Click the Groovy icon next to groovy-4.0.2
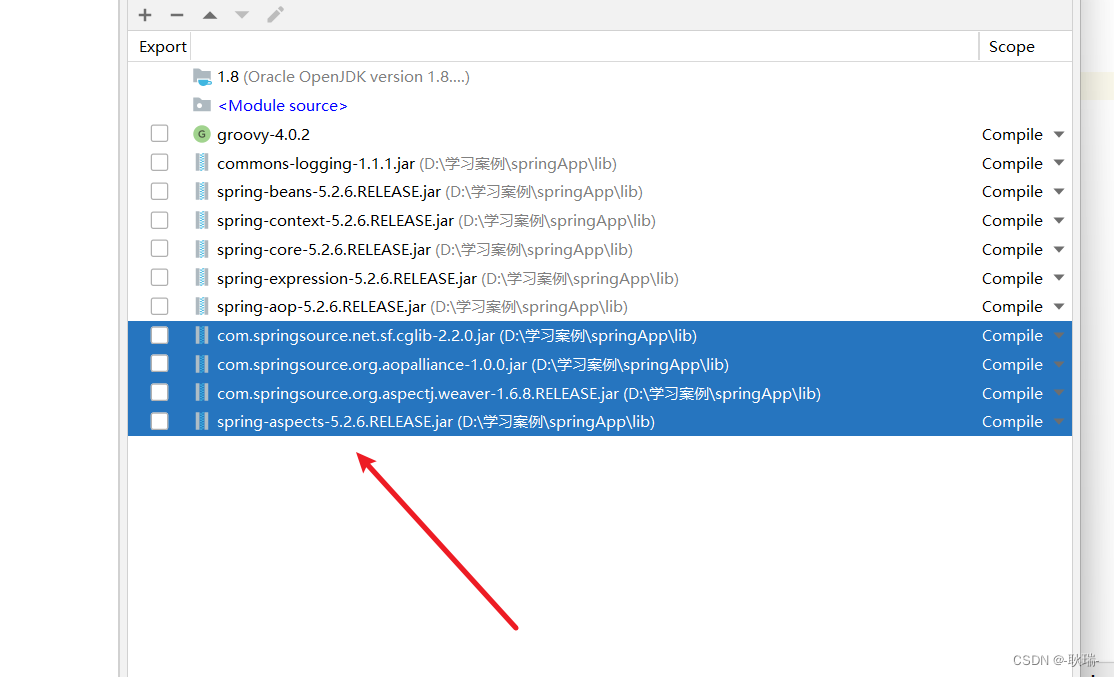Viewport: 1114px width, 677px height. 202,133
